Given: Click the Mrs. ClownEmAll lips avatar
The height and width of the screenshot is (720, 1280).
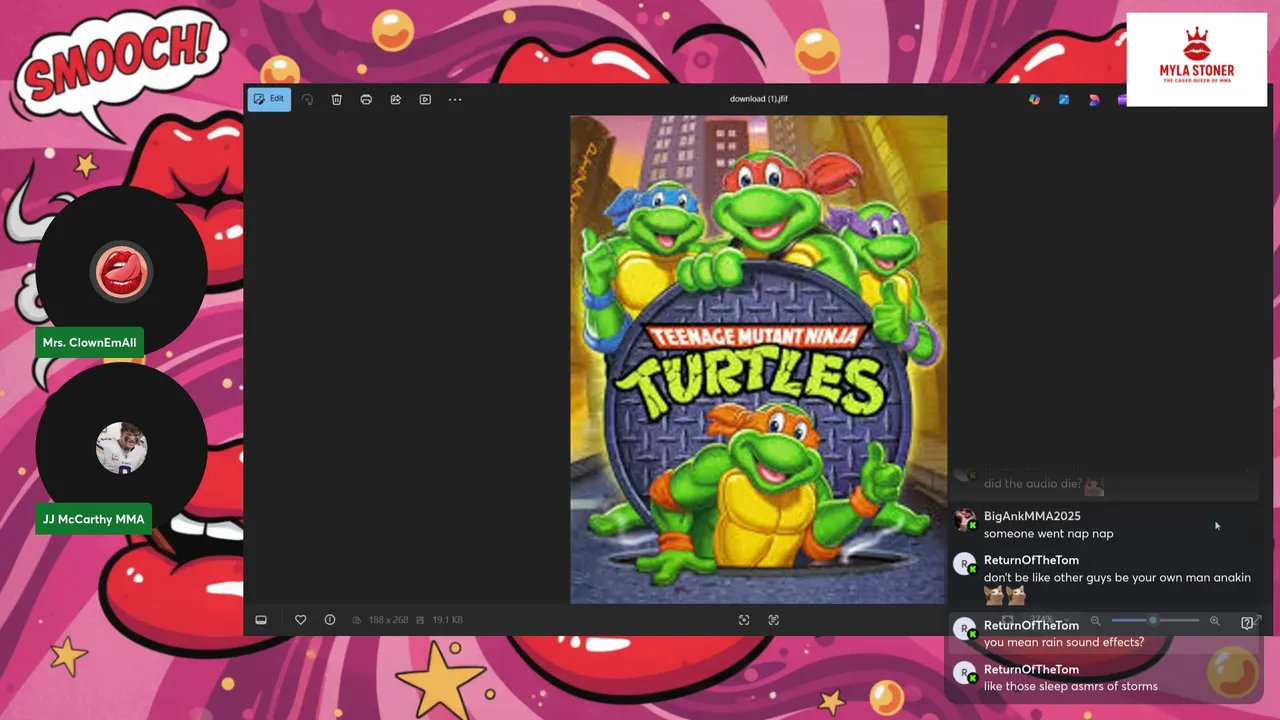Looking at the screenshot, I should click(x=121, y=272).
